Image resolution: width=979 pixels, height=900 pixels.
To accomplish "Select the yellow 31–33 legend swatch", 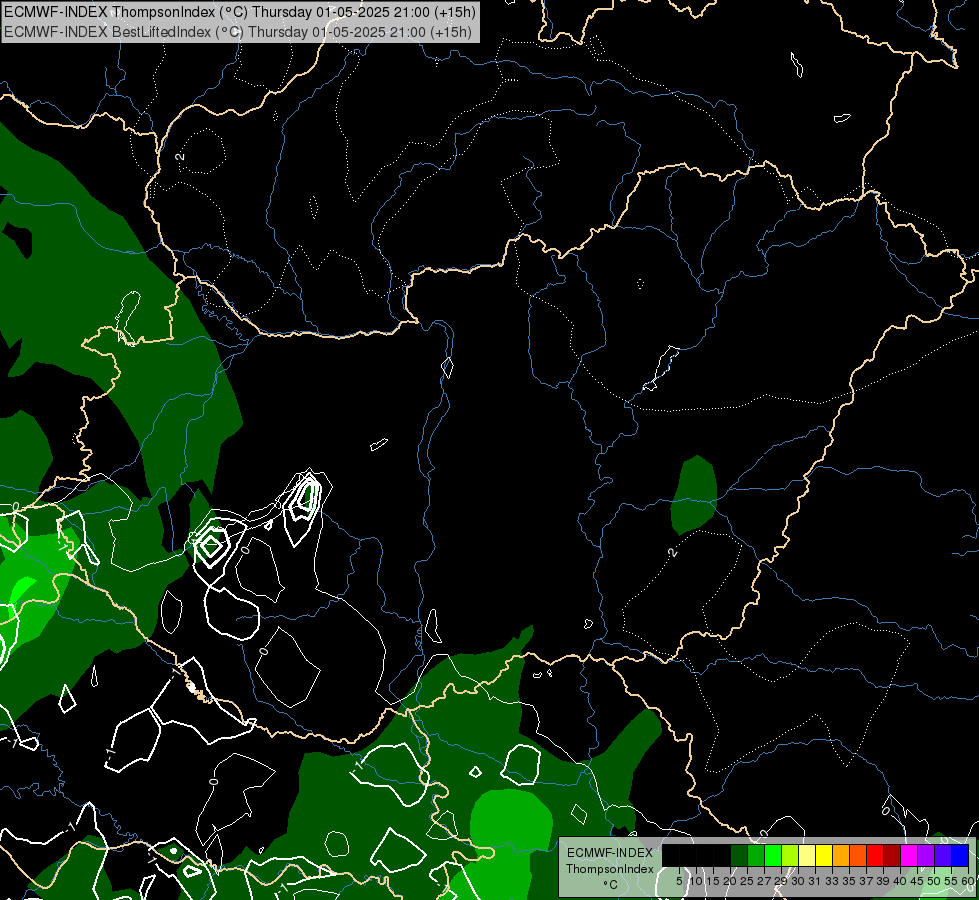I will click(x=824, y=855).
